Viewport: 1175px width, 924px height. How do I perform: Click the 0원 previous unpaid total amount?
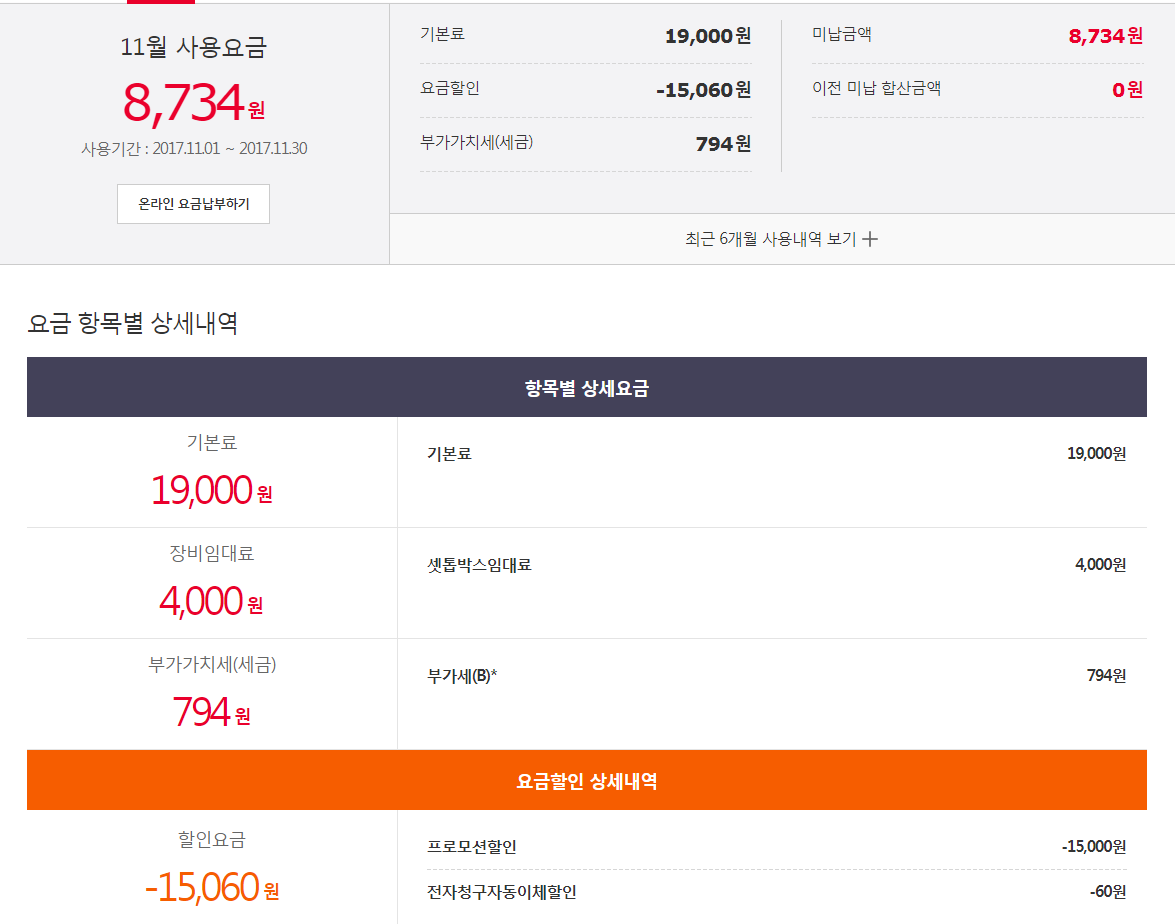point(1127,90)
